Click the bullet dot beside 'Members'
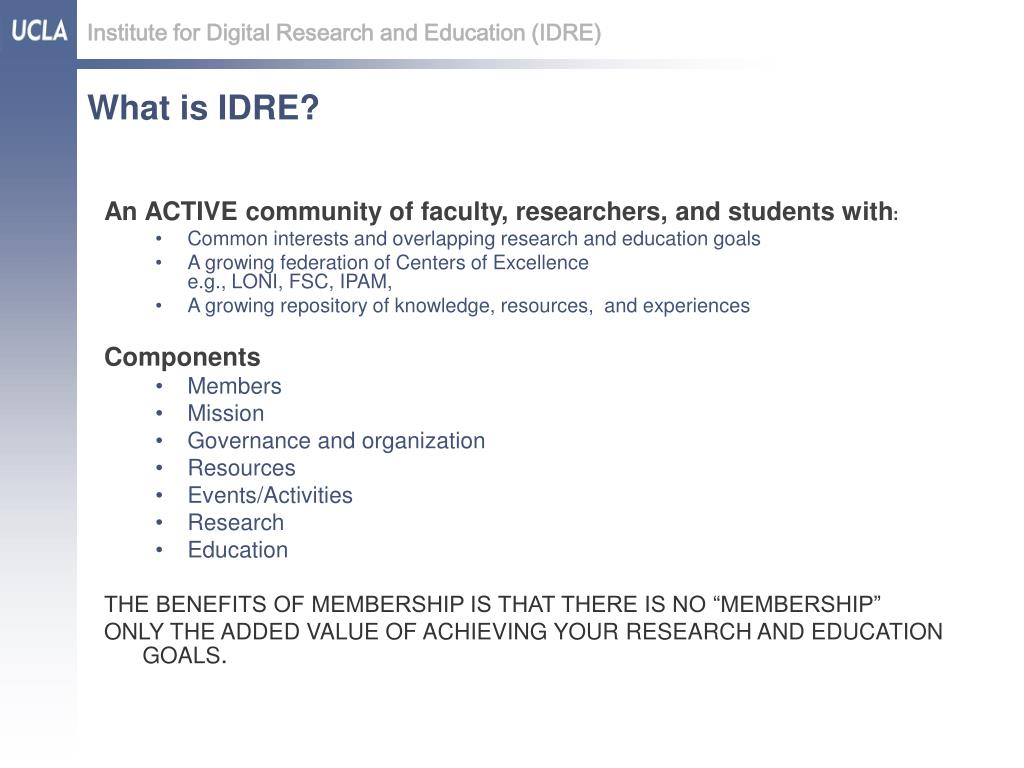This screenshot has width=1024, height=768. point(159,387)
